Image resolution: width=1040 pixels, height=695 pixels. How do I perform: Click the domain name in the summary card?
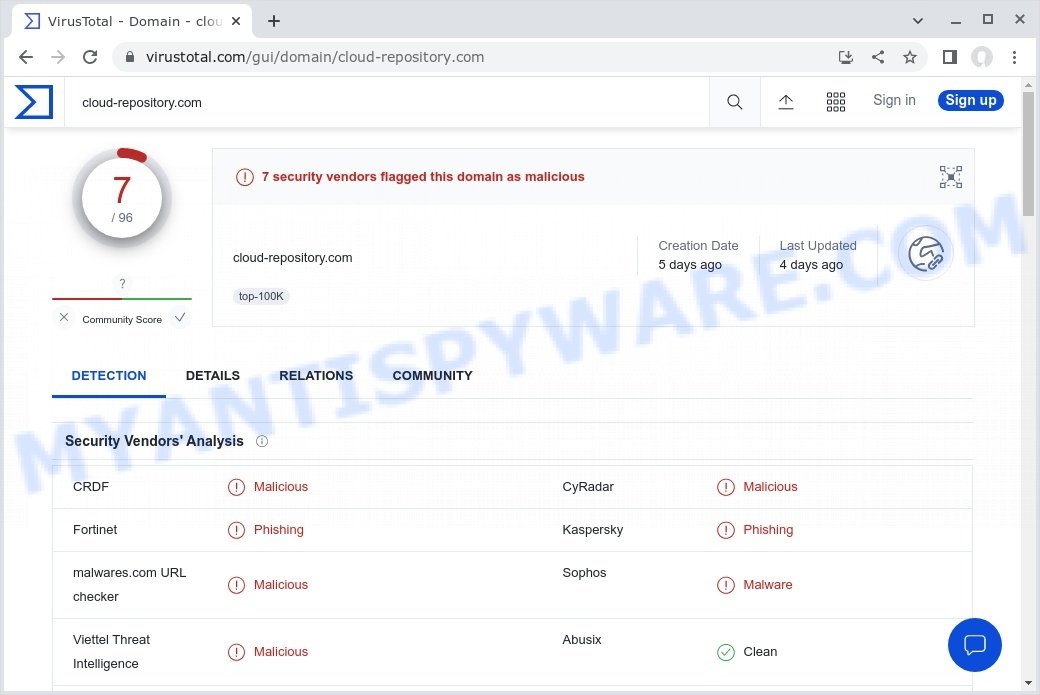pyautogui.click(x=292, y=258)
